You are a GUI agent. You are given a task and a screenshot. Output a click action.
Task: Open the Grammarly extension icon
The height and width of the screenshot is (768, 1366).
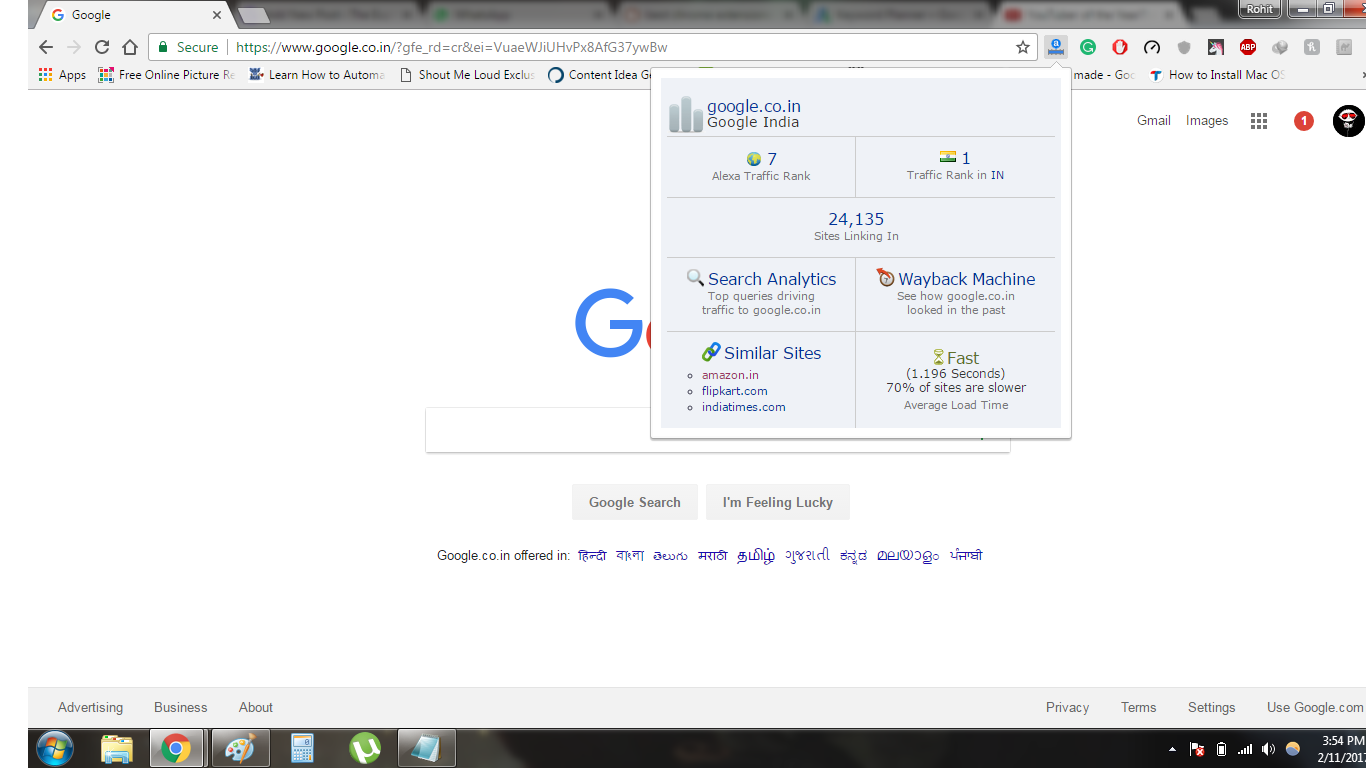click(x=1088, y=47)
